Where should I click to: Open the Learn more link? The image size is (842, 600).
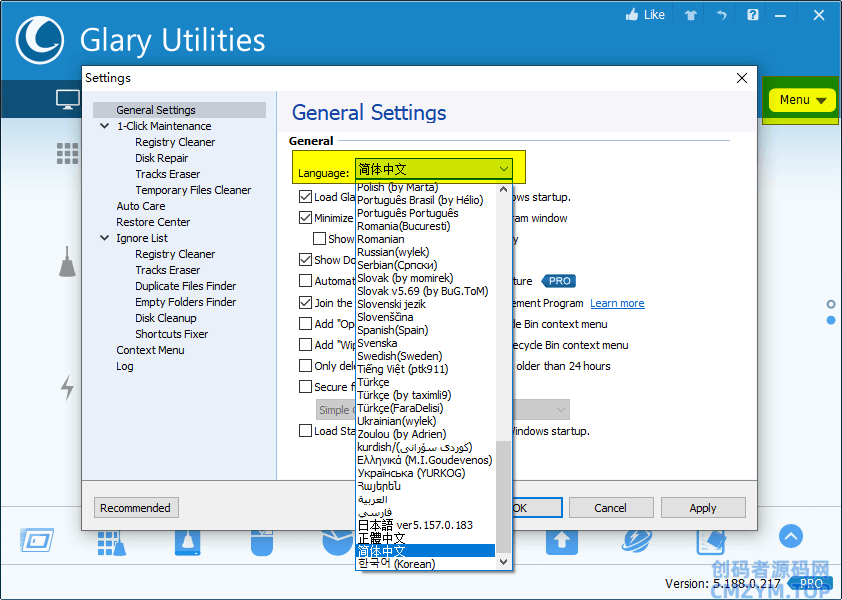tap(617, 303)
